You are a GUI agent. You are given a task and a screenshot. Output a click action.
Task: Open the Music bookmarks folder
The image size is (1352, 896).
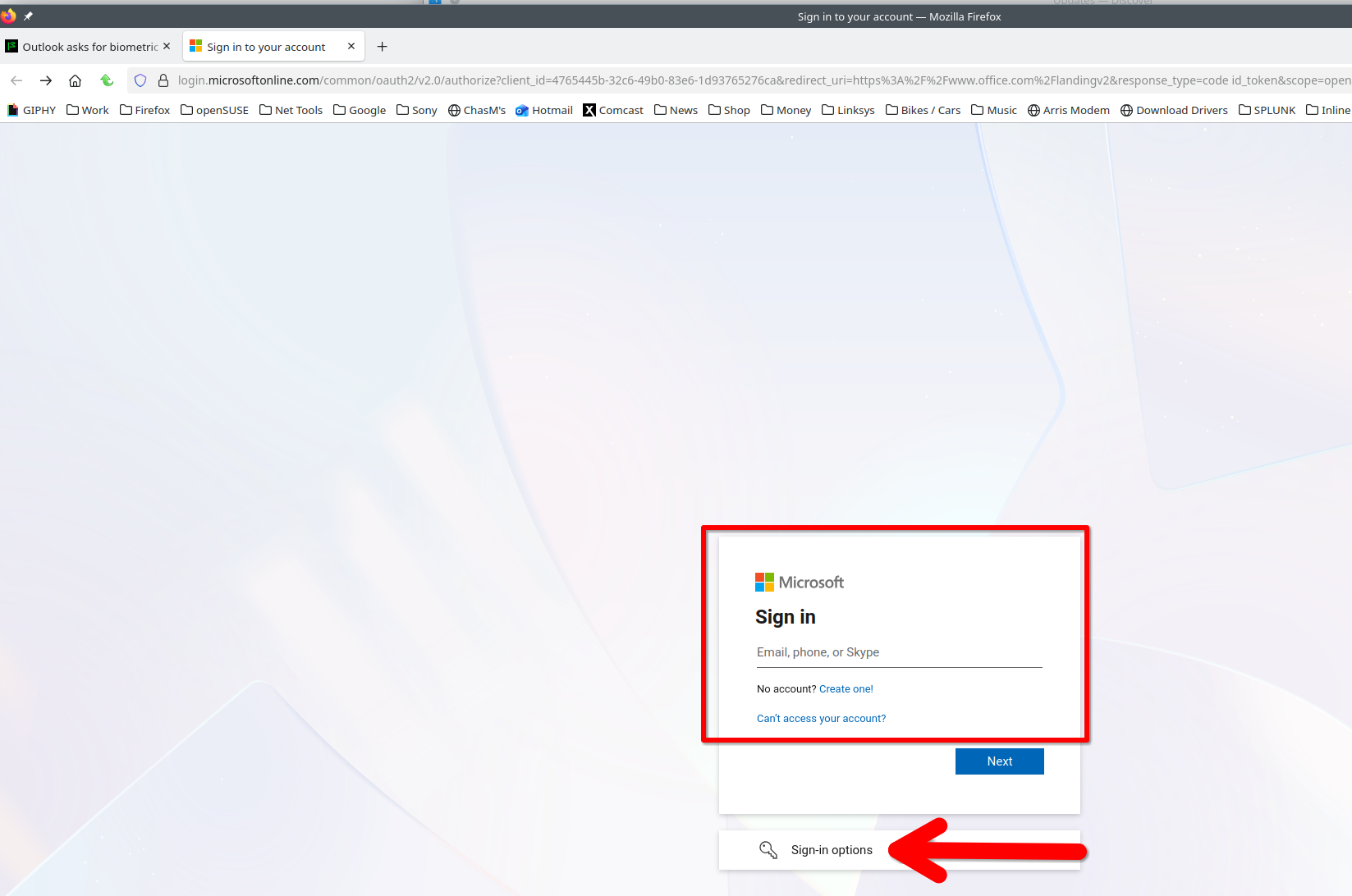click(994, 110)
